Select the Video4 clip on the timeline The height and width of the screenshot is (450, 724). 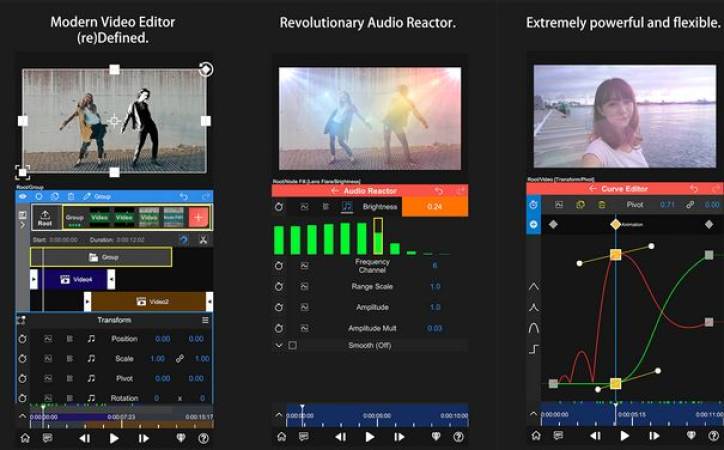[78, 280]
